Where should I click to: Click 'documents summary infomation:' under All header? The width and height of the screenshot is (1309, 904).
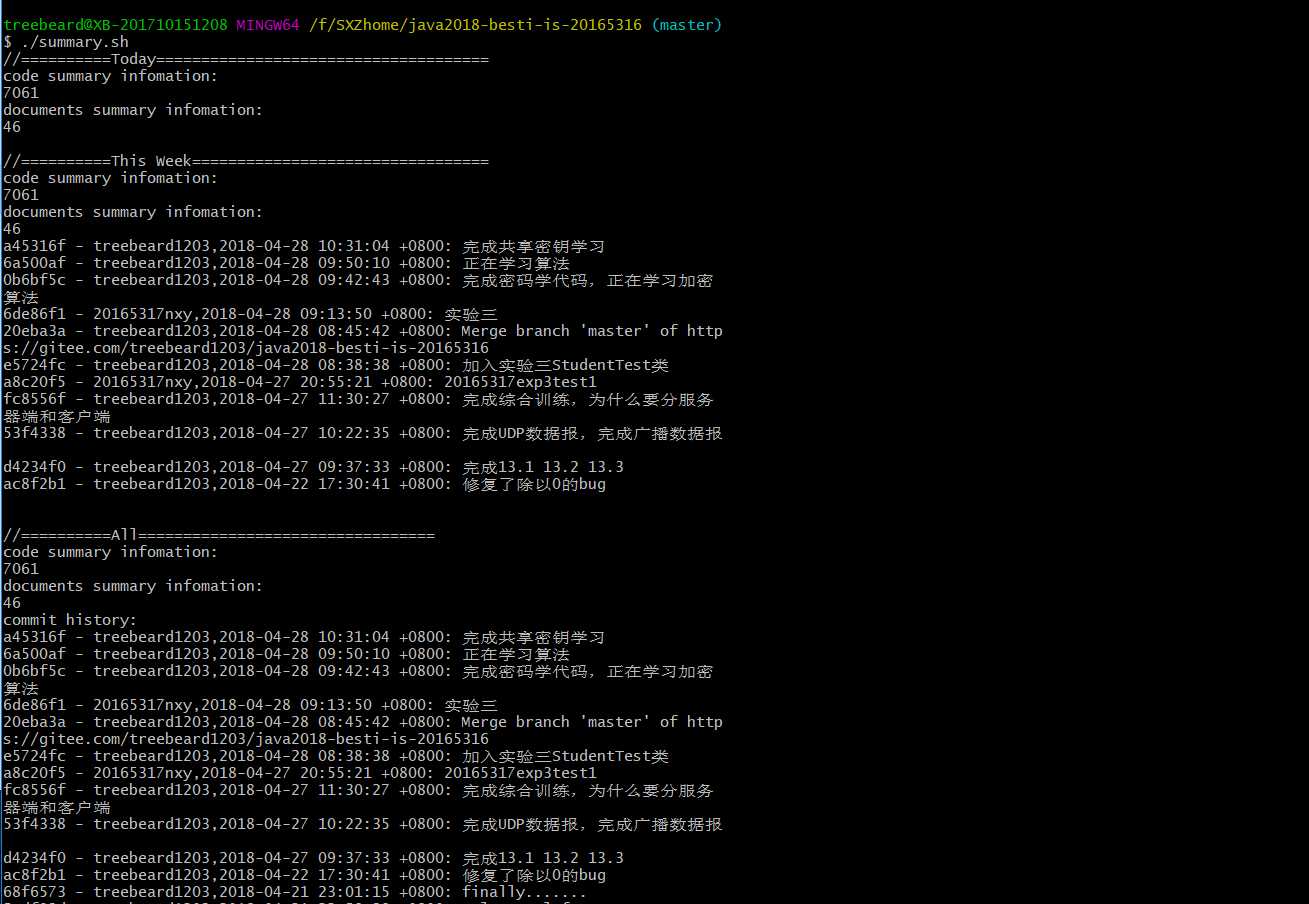tap(133, 586)
